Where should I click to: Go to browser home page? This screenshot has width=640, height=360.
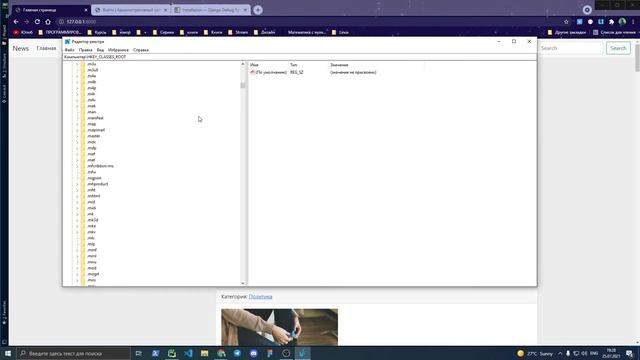click(48, 22)
